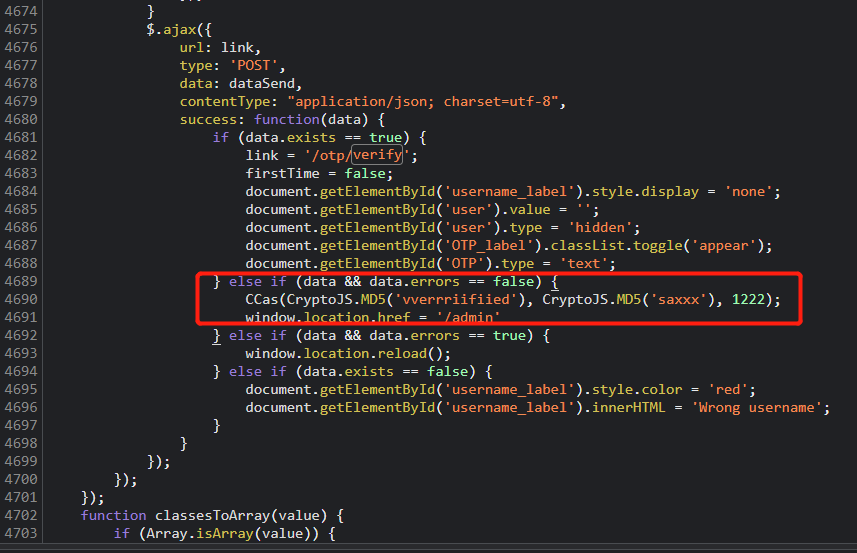Screen dimensions: 857x553
Task: Click 'data.exists == false' on line 4694
Action: point(385,372)
